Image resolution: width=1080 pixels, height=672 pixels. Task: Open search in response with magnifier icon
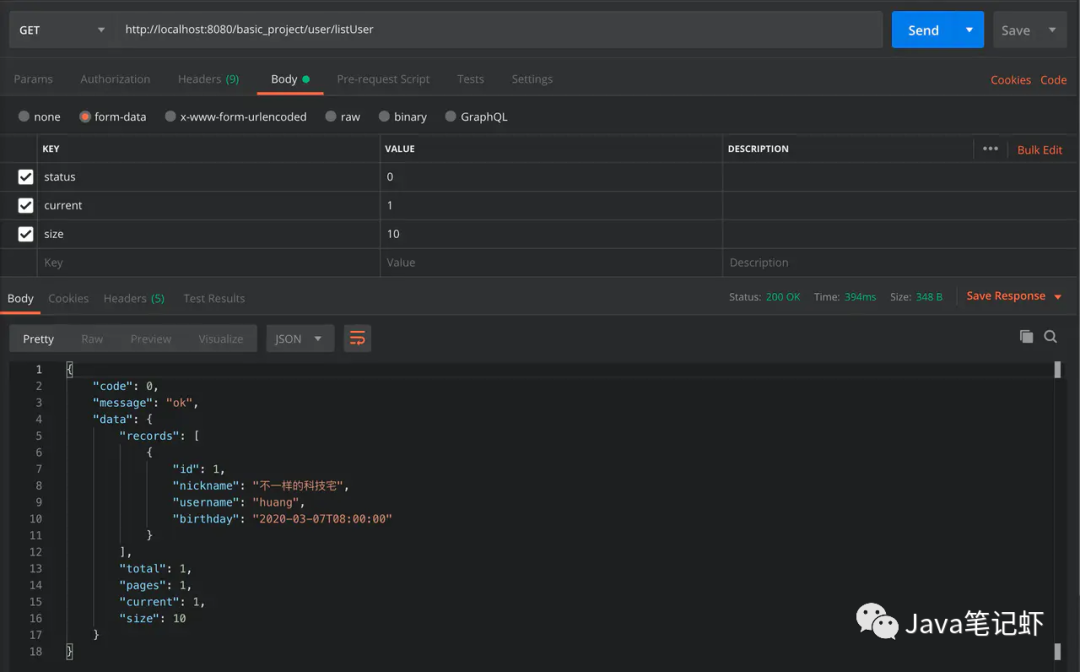[x=1050, y=337]
